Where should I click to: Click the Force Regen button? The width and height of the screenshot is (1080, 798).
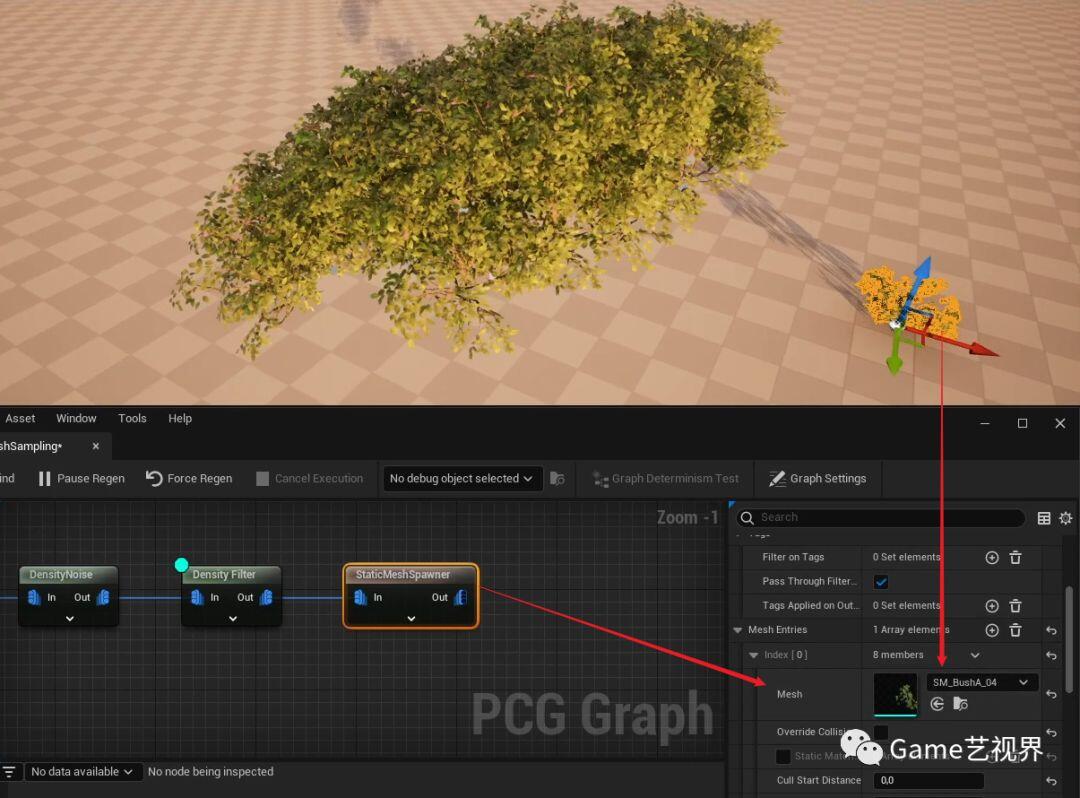click(189, 479)
